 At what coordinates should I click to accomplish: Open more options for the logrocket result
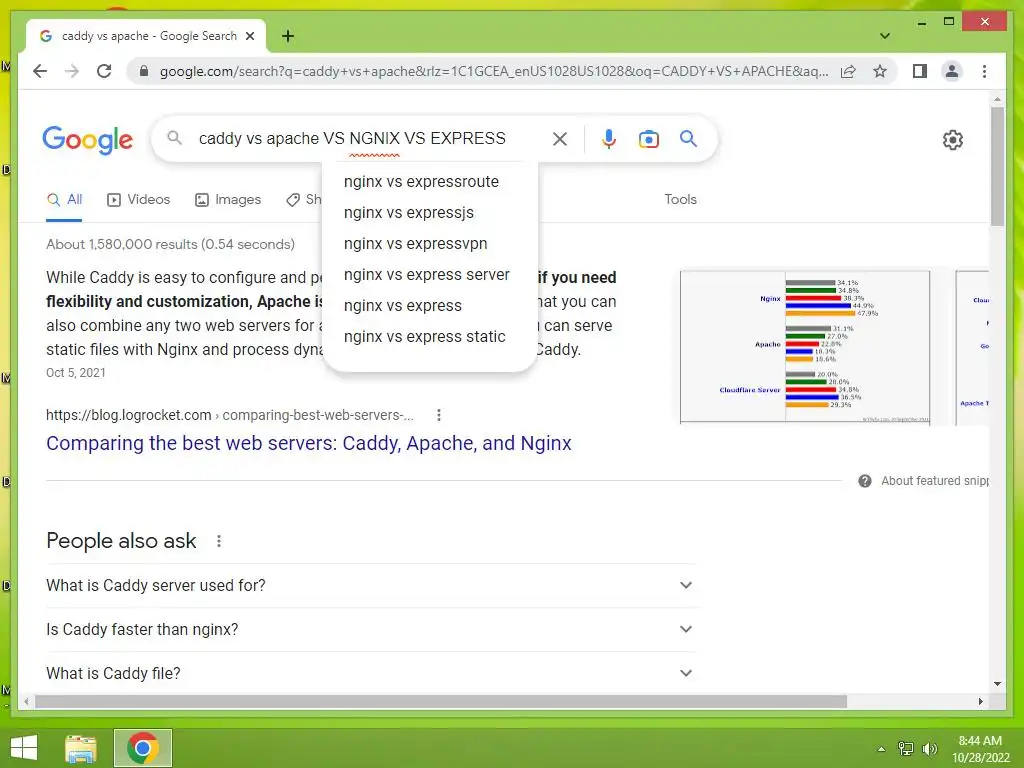[439, 415]
